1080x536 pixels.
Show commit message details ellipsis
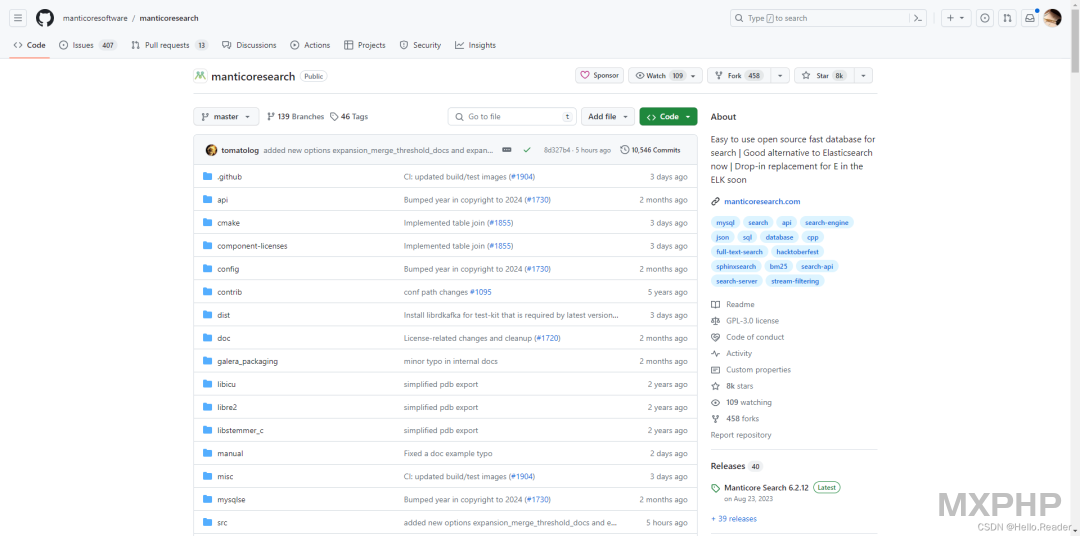tap(507, 150)
